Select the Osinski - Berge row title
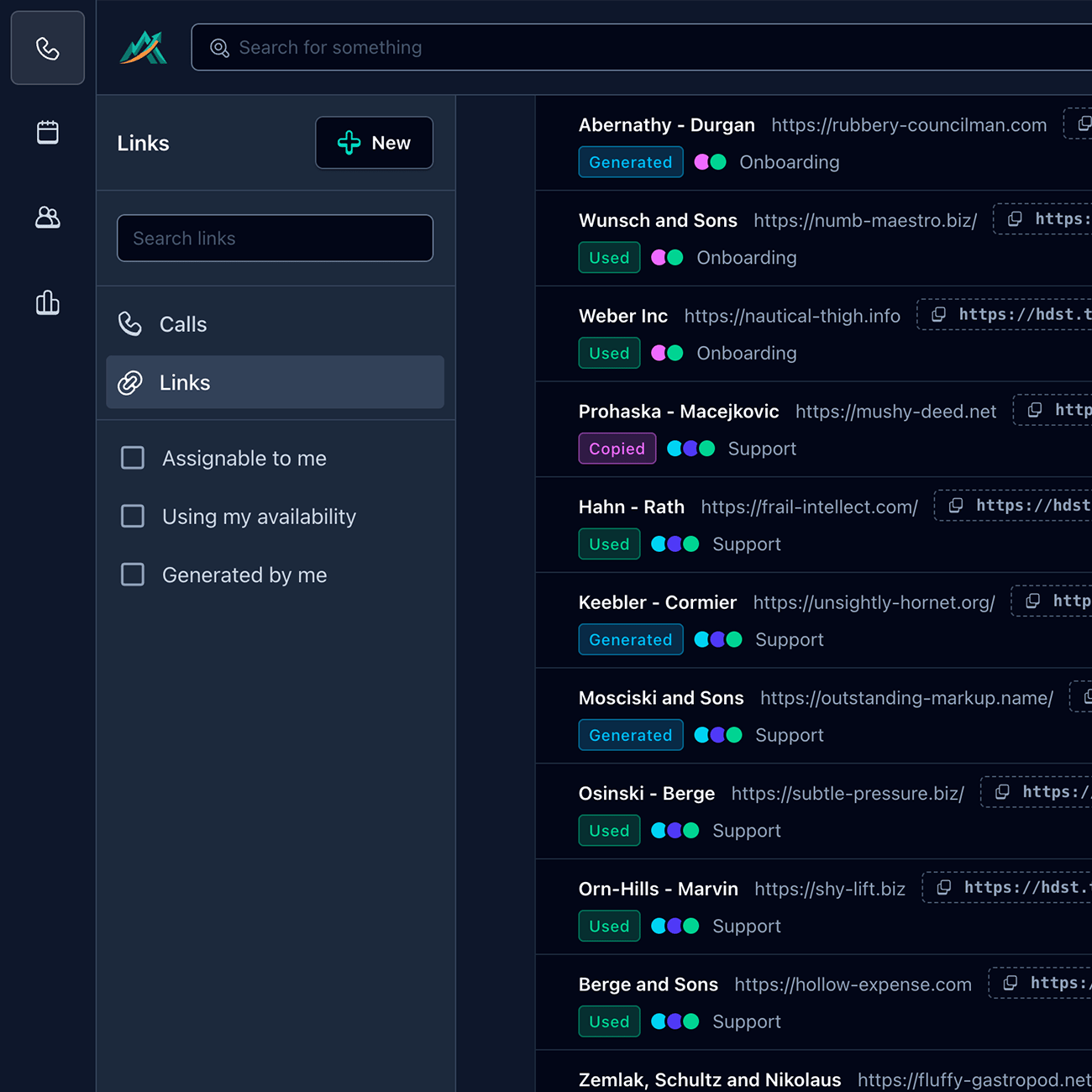1092x1092 pixels. (x=647, y=794)
